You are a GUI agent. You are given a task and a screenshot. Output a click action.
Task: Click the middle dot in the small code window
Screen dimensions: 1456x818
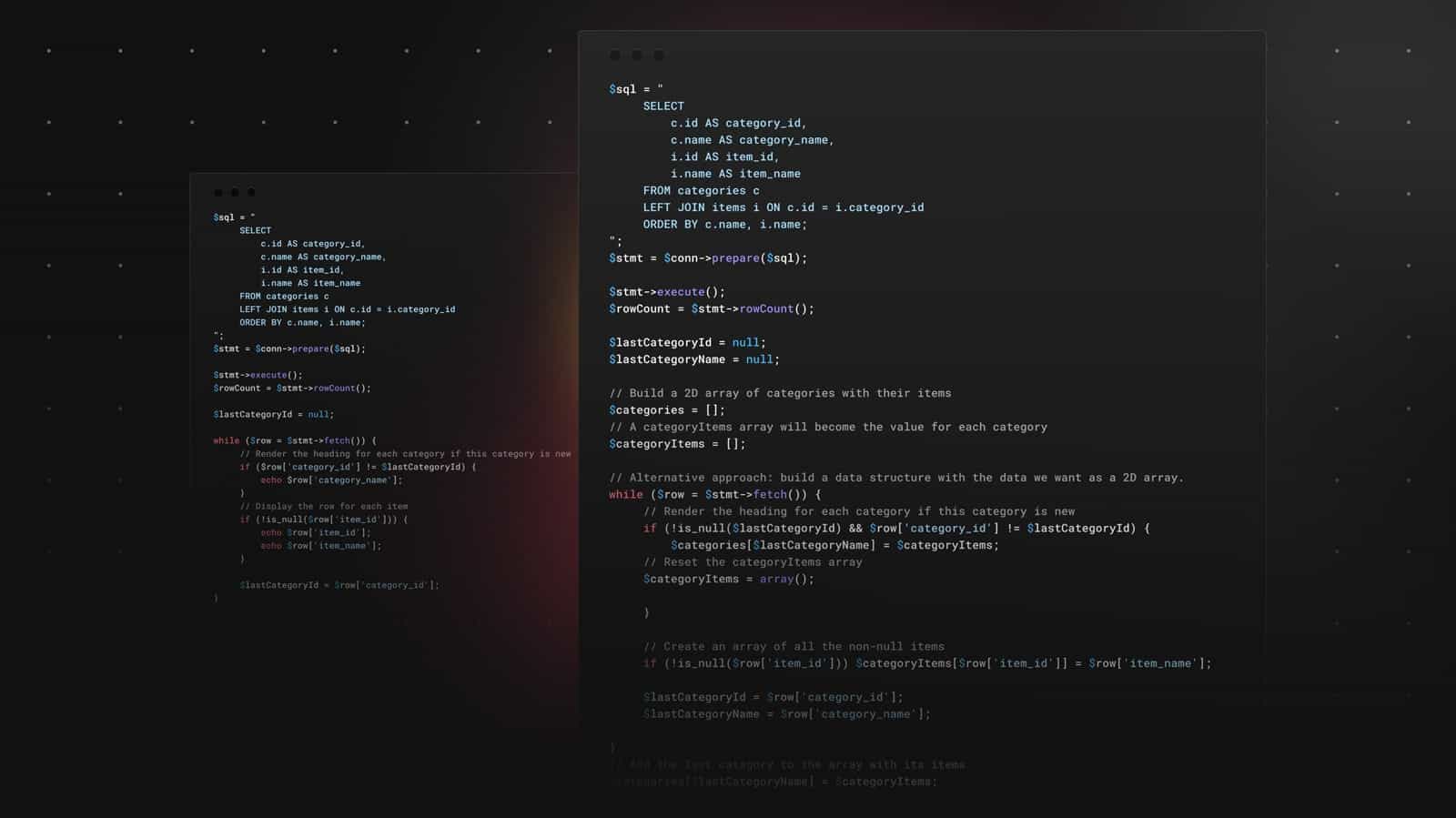tap(235, 193)
